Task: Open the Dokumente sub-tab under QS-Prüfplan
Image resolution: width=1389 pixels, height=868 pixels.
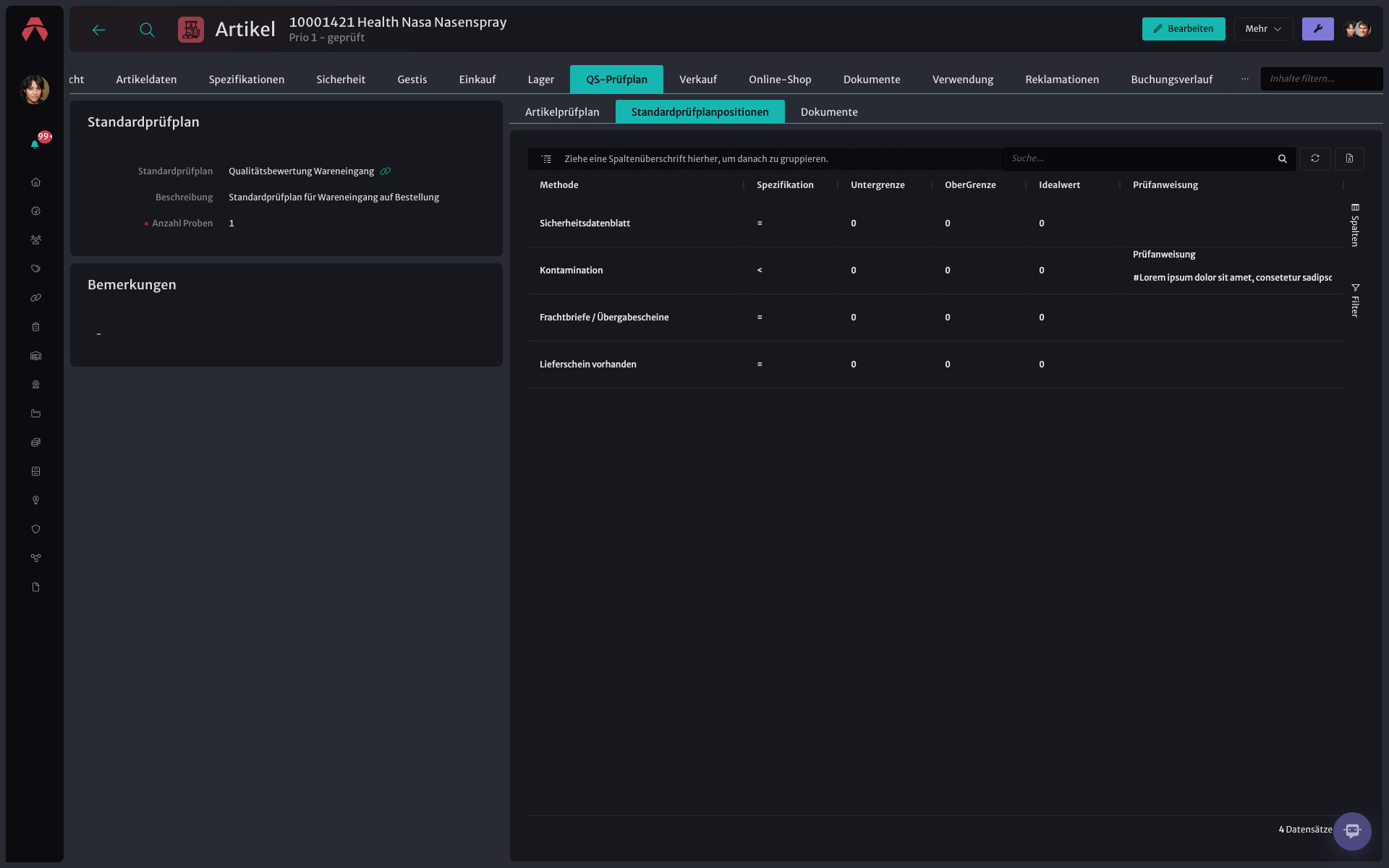Action: (829, 112)
